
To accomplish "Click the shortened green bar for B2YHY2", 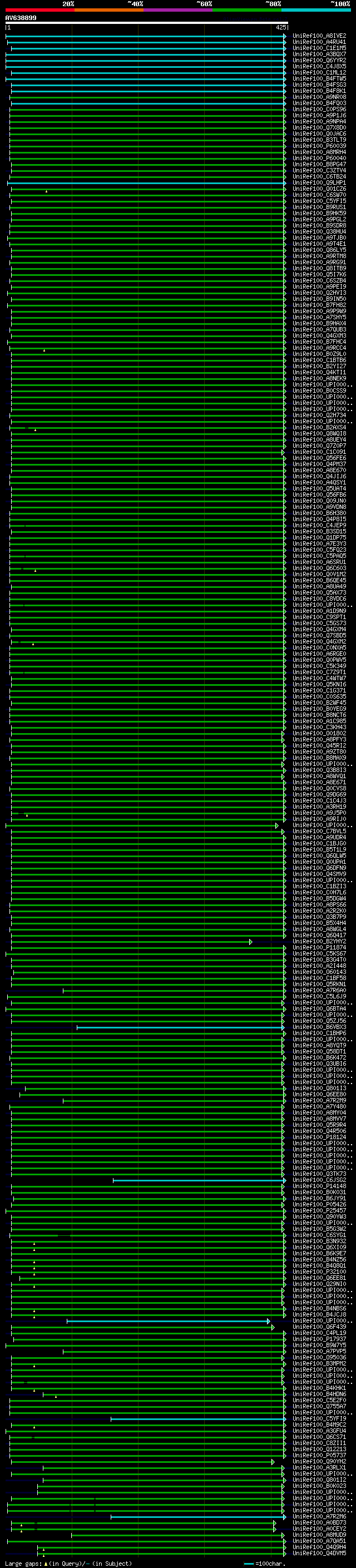I will tap(131, 942).
